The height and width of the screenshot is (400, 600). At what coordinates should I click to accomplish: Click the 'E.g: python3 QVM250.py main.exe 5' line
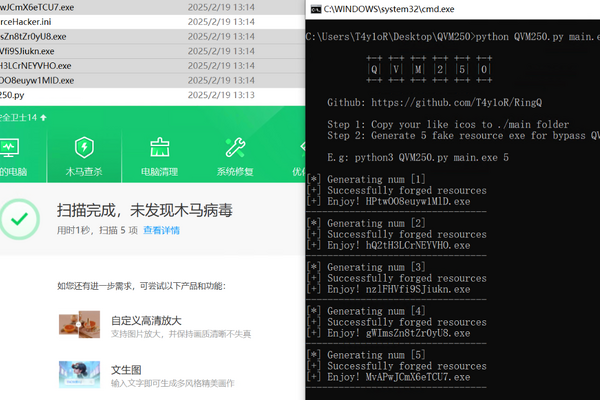[x=418, y=157]
